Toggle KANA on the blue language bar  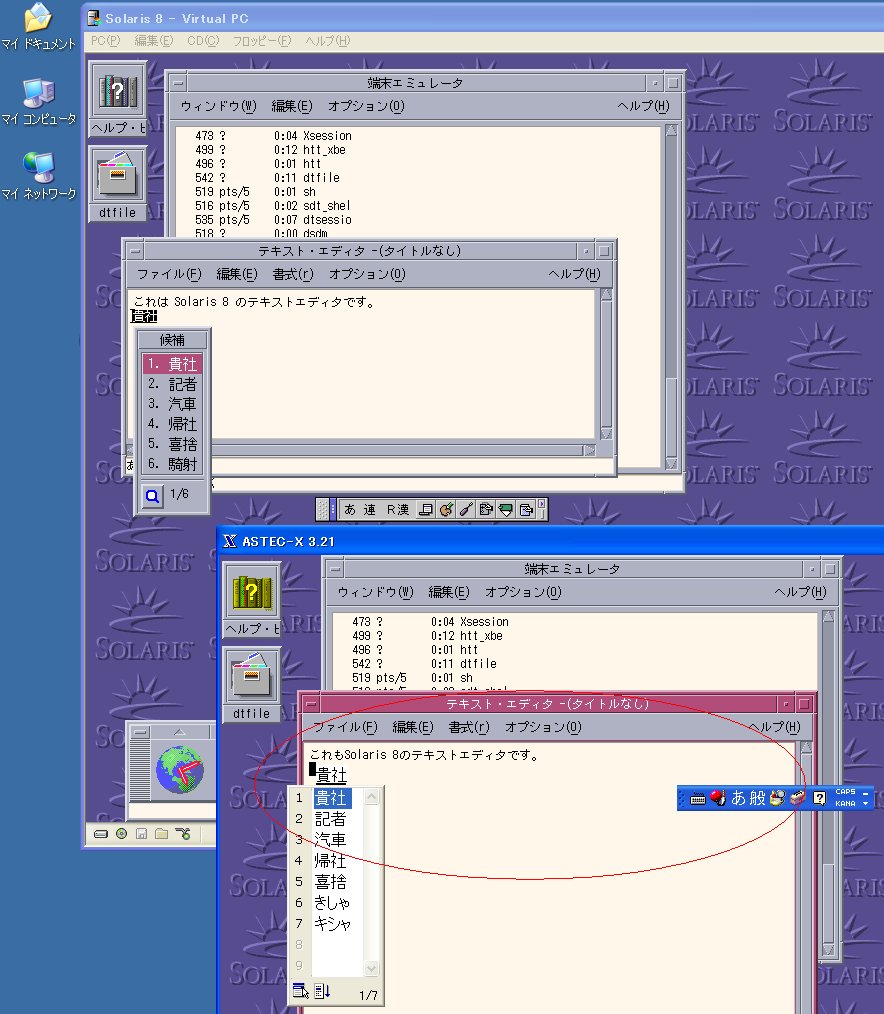[845, 803]
